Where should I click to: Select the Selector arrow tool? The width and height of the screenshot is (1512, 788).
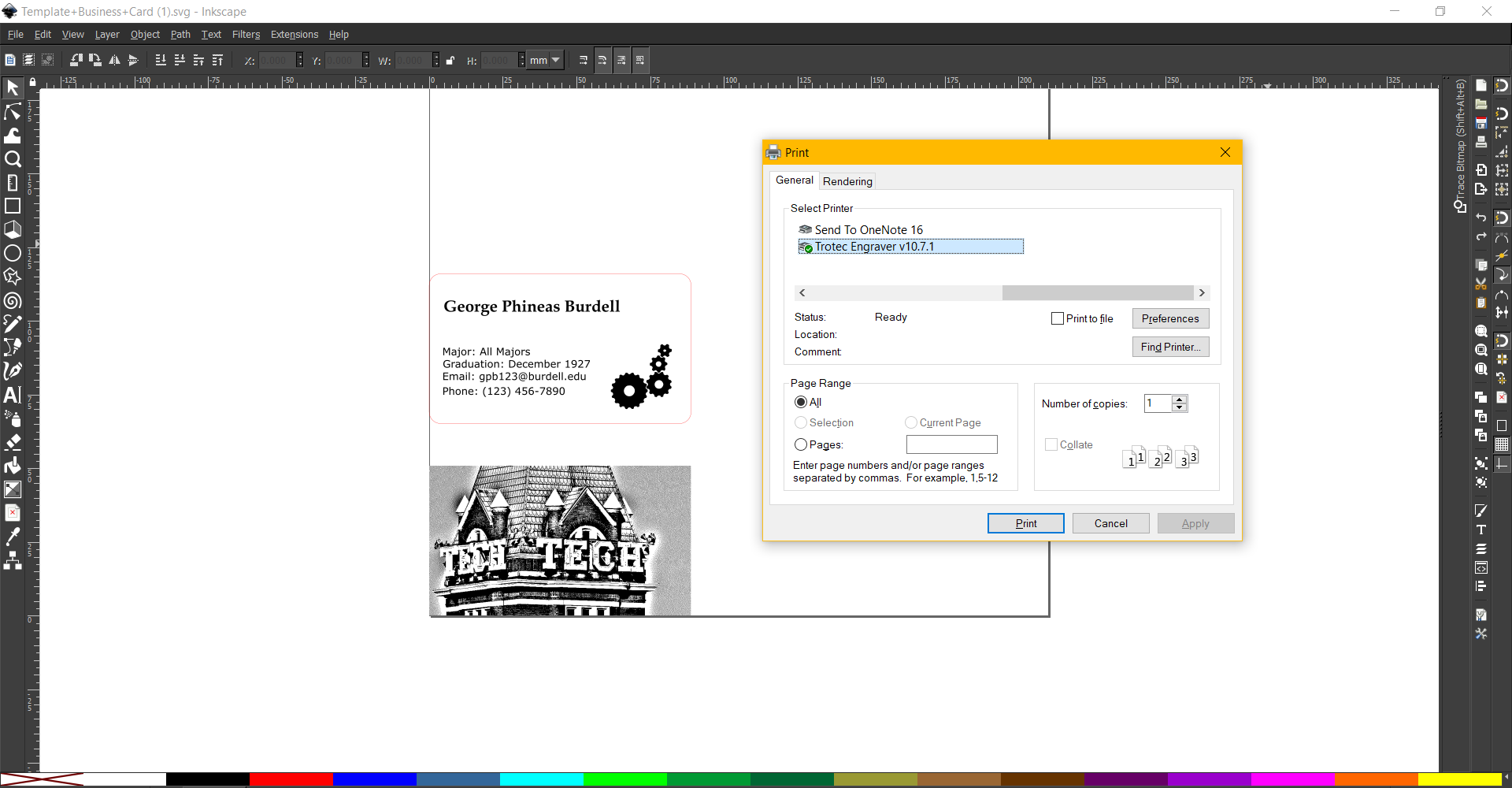pyautogui.click(x=13, y=88)
